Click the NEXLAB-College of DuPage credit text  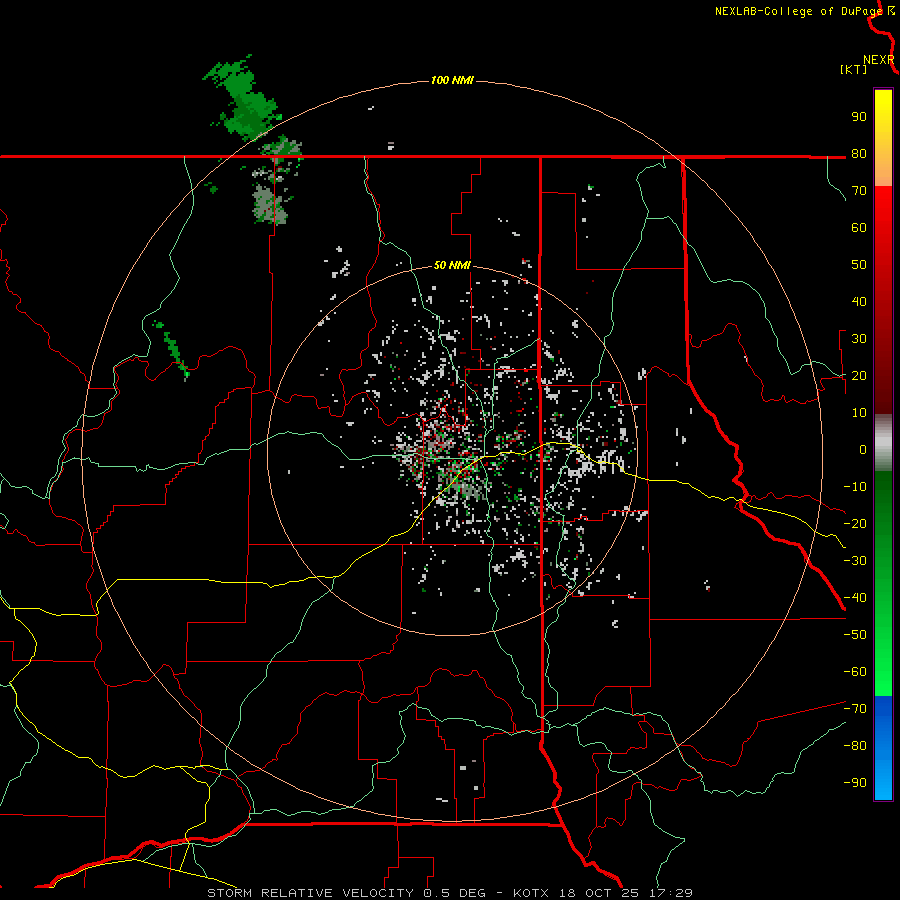(798, 11)
